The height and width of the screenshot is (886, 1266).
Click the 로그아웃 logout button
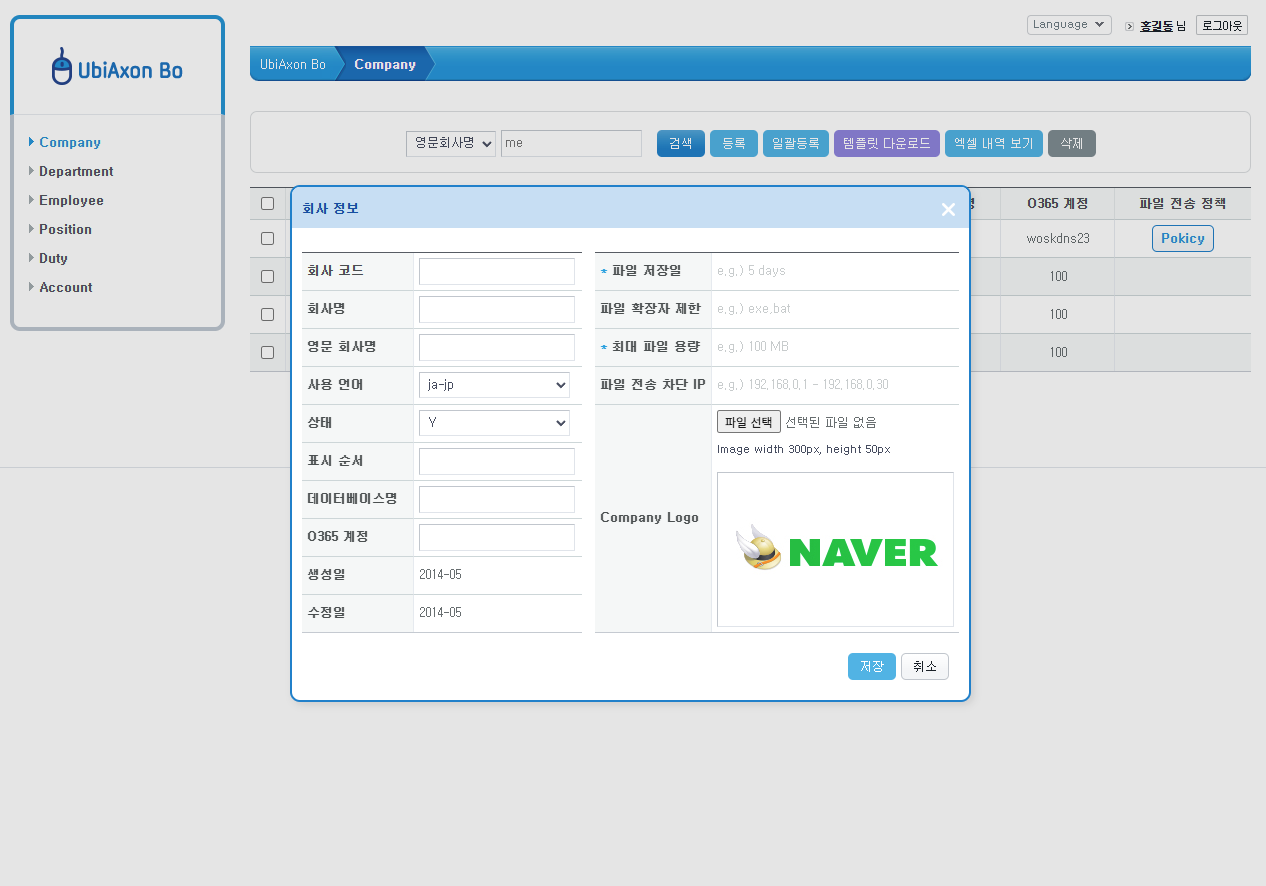1221,26
